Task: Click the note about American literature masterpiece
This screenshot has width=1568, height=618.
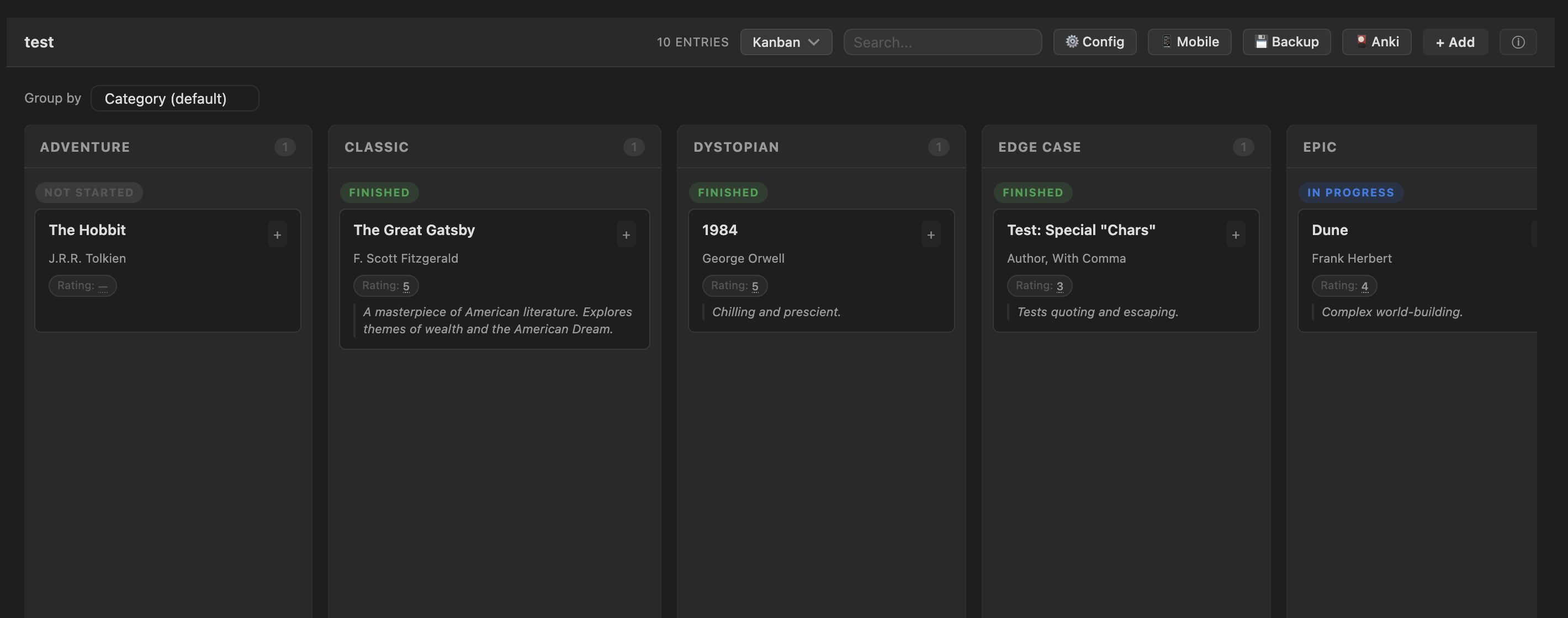Action: point(497,321)
